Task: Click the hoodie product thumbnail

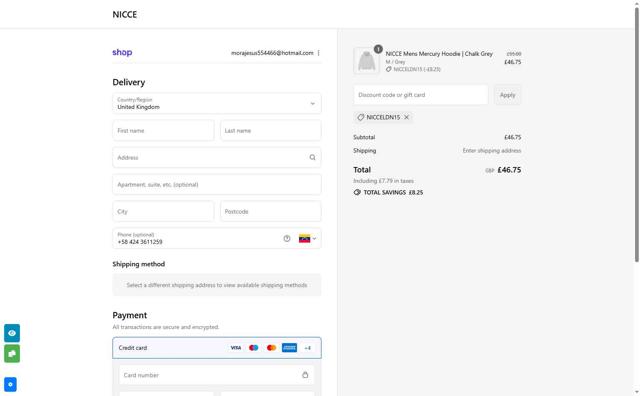Action: (x=366, y=61)
